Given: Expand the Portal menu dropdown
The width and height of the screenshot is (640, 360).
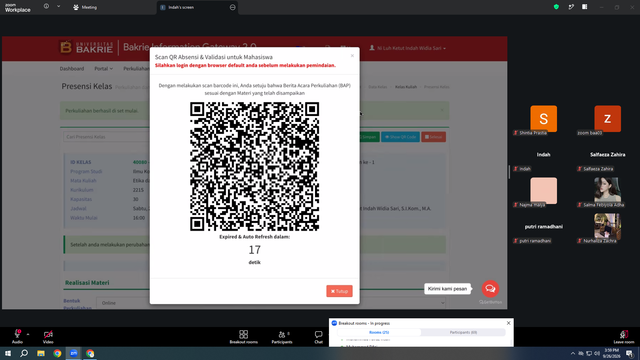Looking at the screenshot, I should tap(104, 69).
